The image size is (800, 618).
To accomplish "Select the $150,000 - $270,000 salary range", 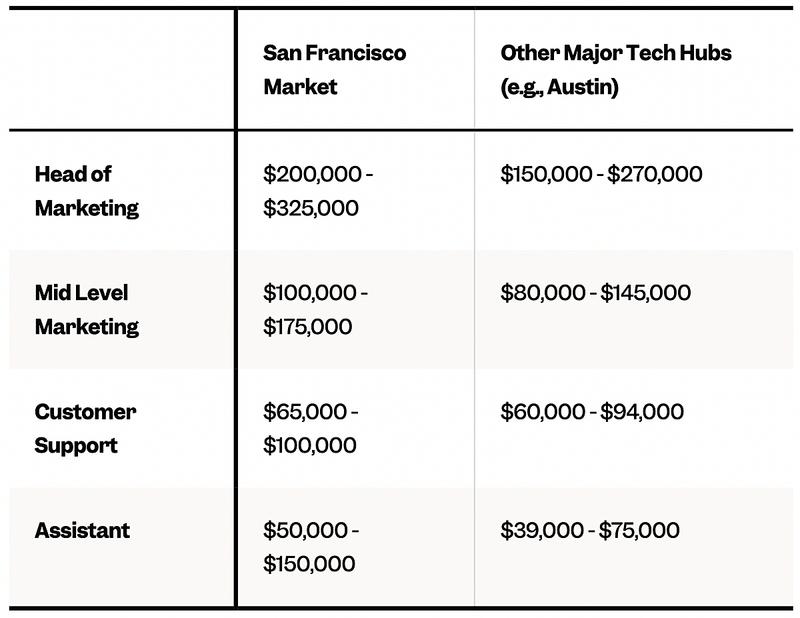I will click(x=601, y=174).
